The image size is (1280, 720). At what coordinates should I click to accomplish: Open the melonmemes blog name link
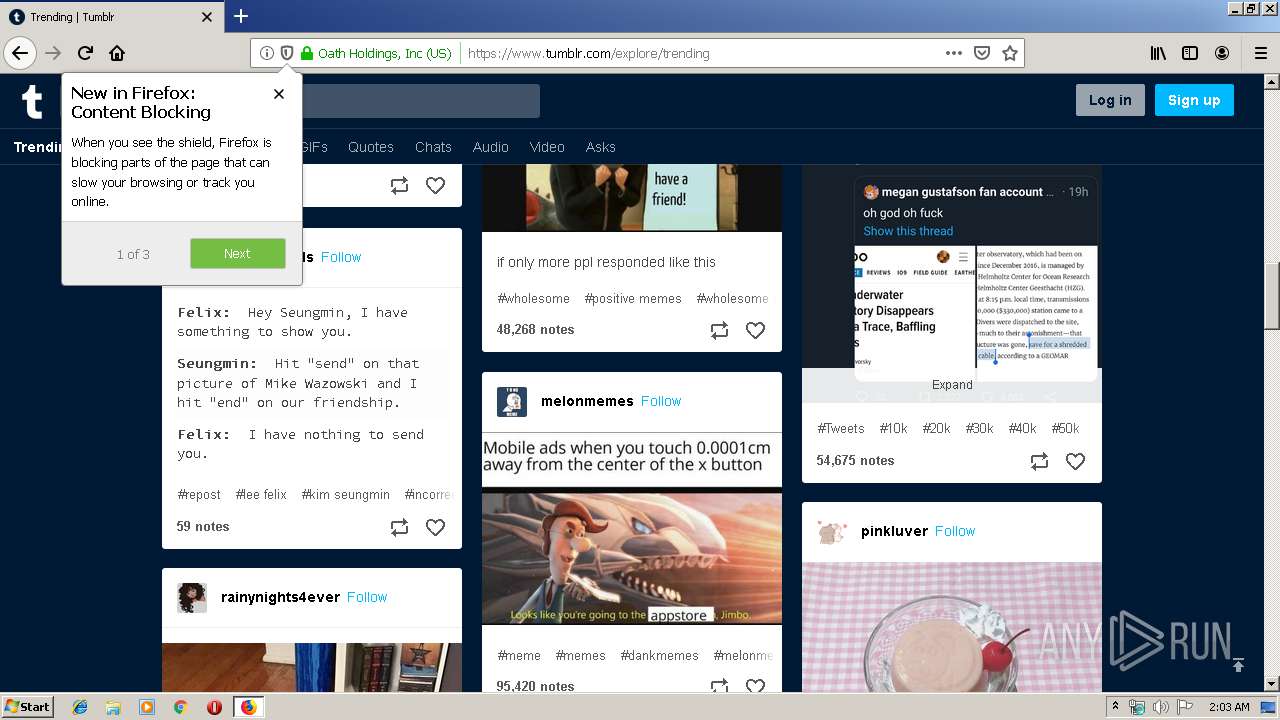pyautogui.click(x=587, y=401)
